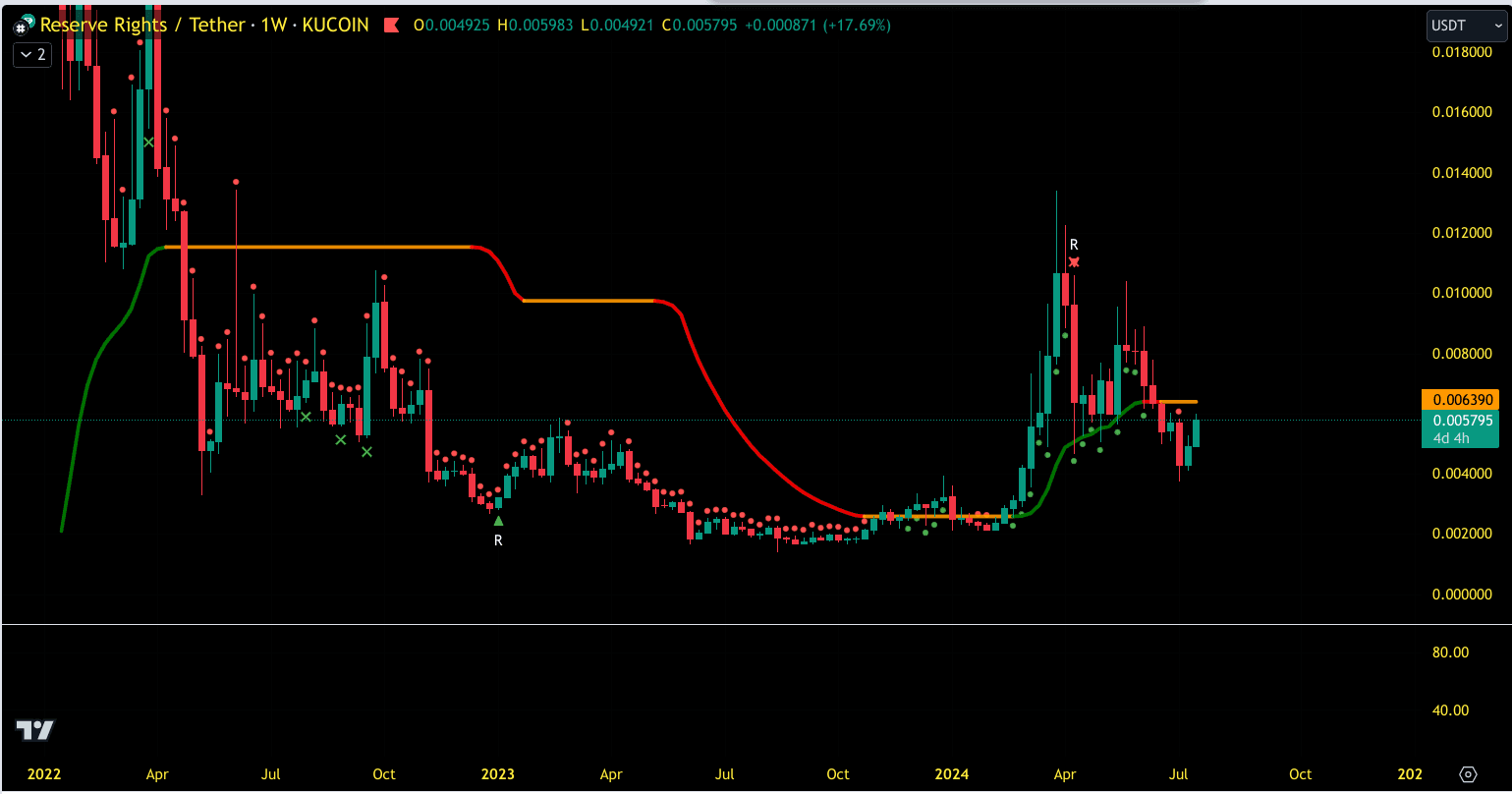Click the TradingView logo
The width and height of the screenshot is (1512, 794).
pyautogui.click(x=35, y=730)
